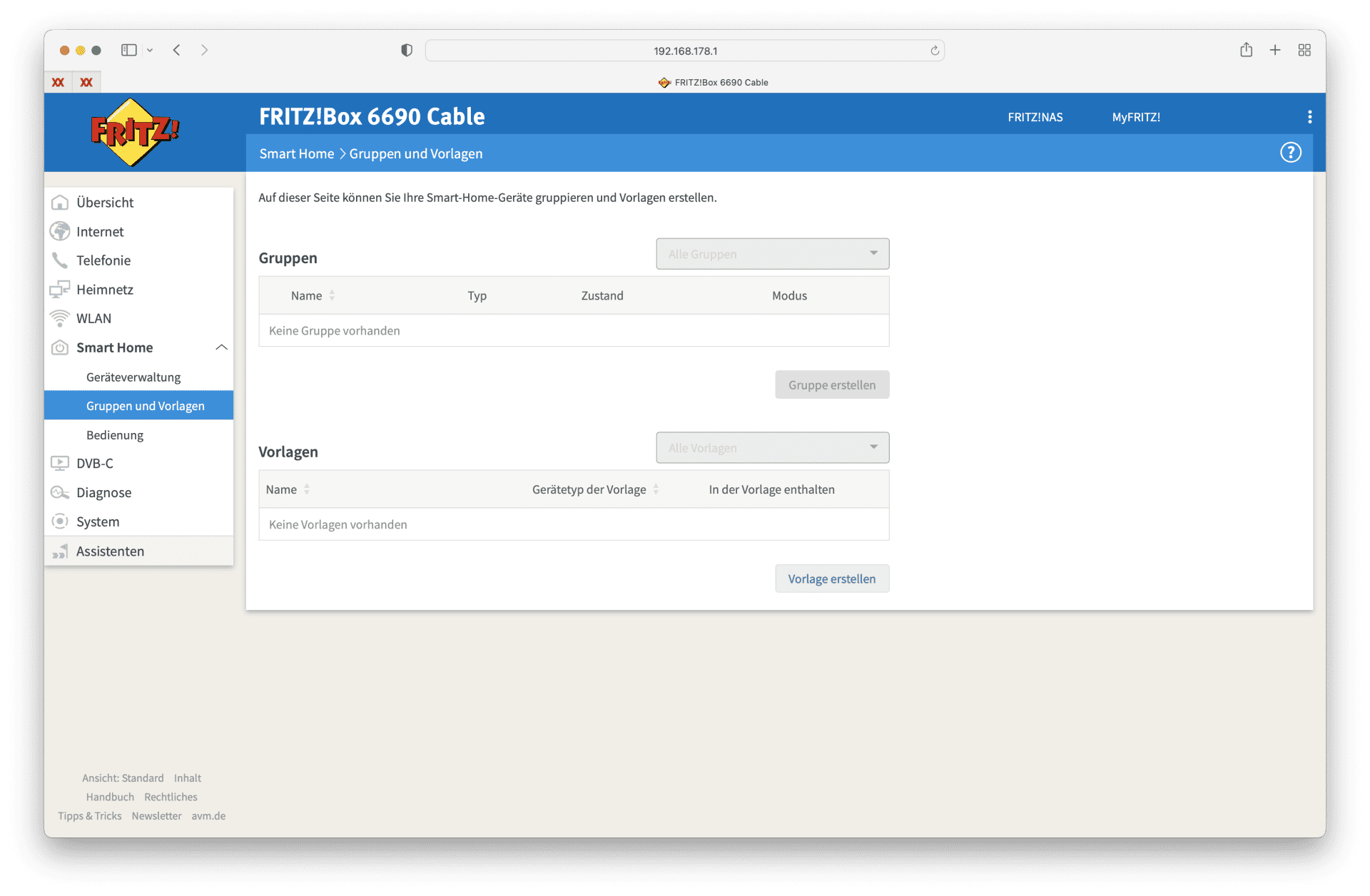This screenshot has width=1370, height=896.
Task: Reload page with refresh icon
Action: pos(935,51)
